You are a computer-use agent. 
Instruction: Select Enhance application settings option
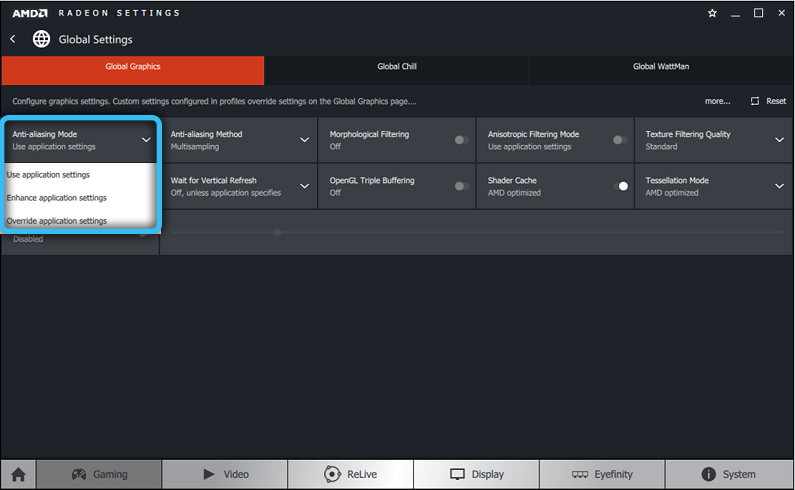[80, 198]
